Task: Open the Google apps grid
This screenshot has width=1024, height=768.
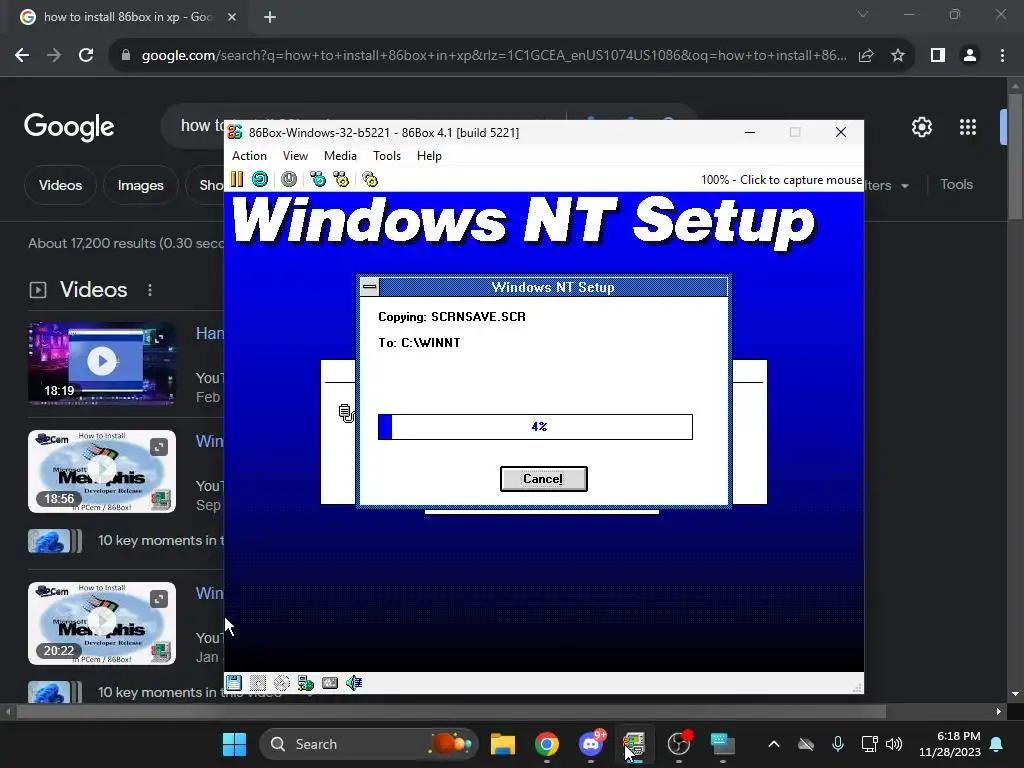Action: pos(968,127)
